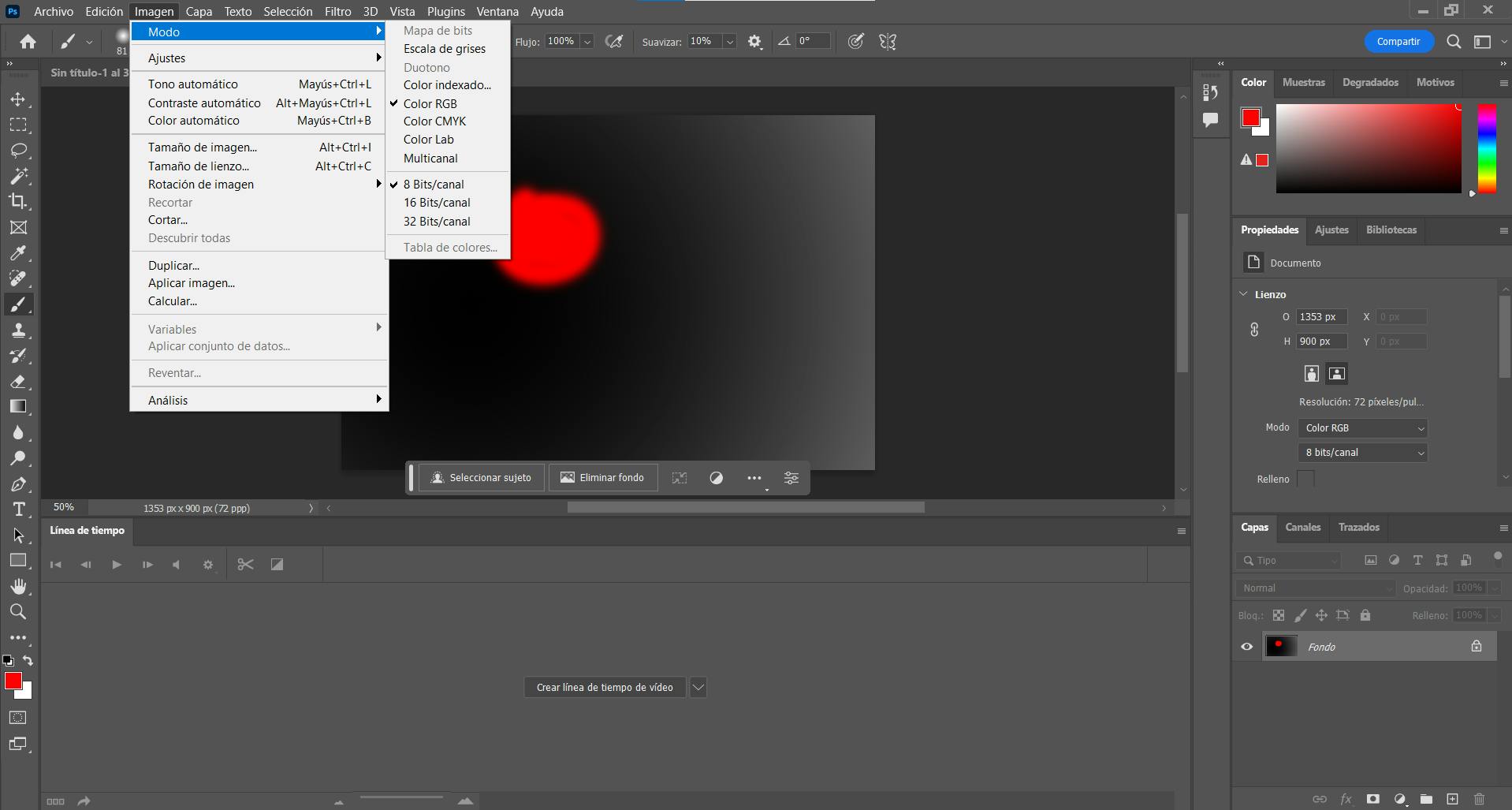Select Escala de grises mode
Viewport: 1512px width, 810px height.
point(445,49)
